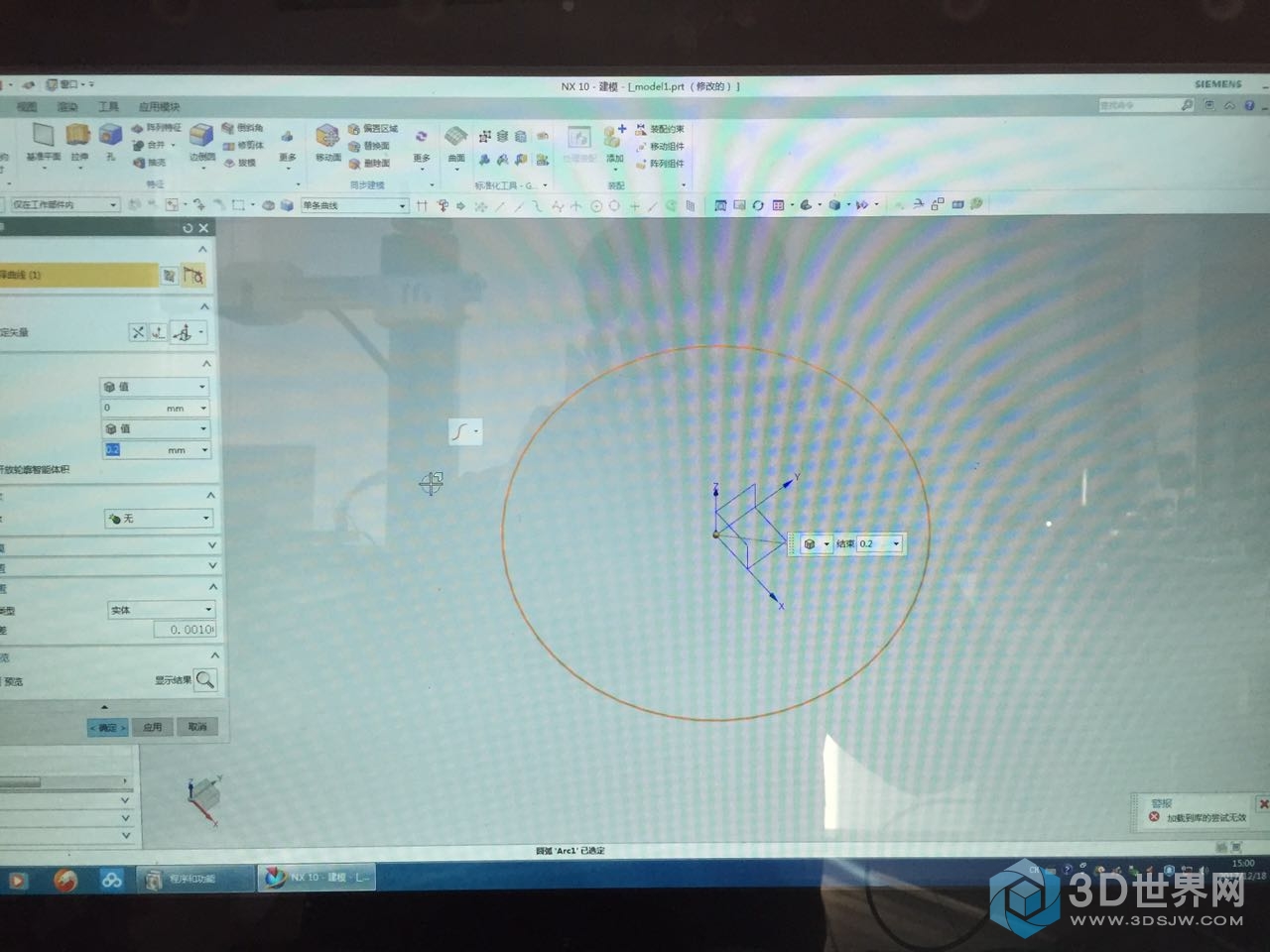Open the curve rule dropdown (单条曲线)
The height and width of the screenshot is (952, 1270).
(354, 205)
